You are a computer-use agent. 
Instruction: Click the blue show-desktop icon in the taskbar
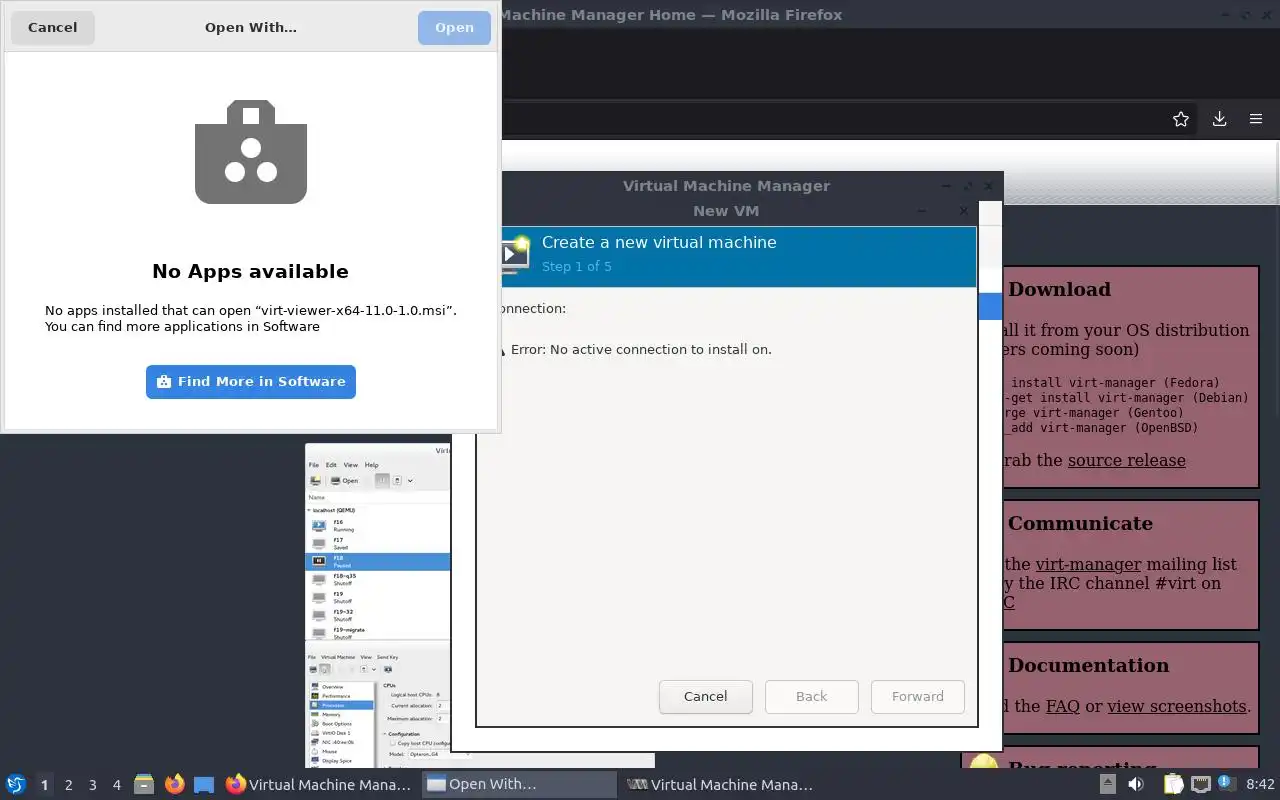pos(204,785)
